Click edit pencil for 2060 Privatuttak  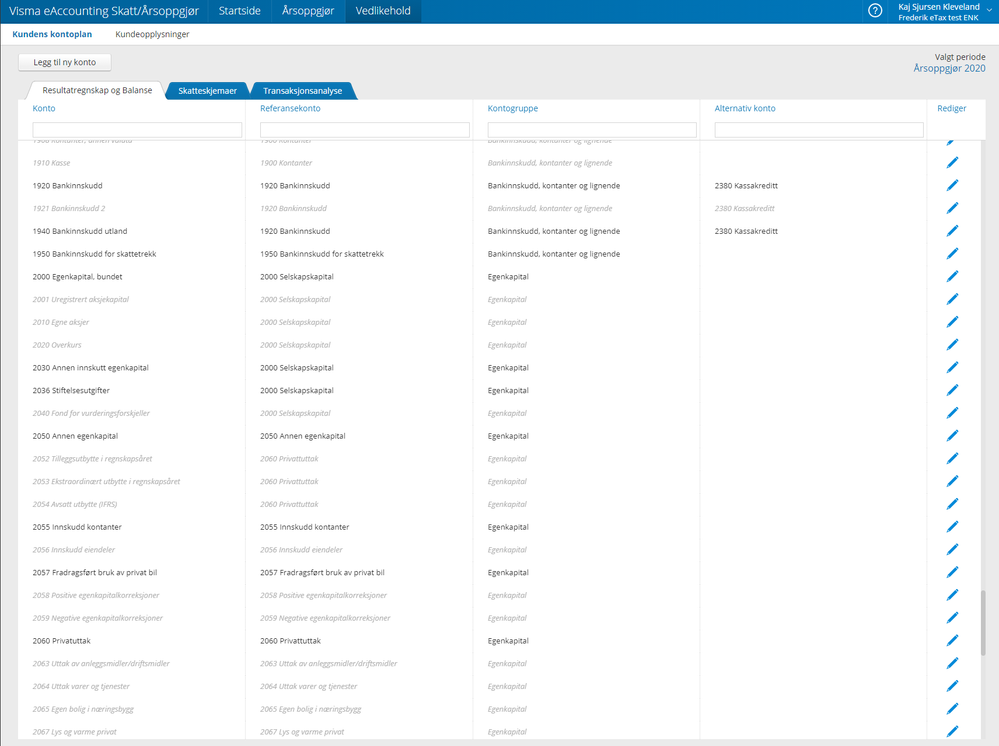click(952, 641)
